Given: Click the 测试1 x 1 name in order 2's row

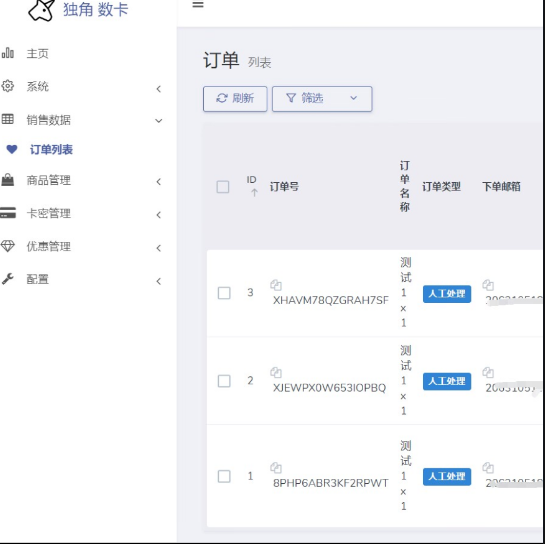Looking at the screenshot, I should click(x=405, y=380).
